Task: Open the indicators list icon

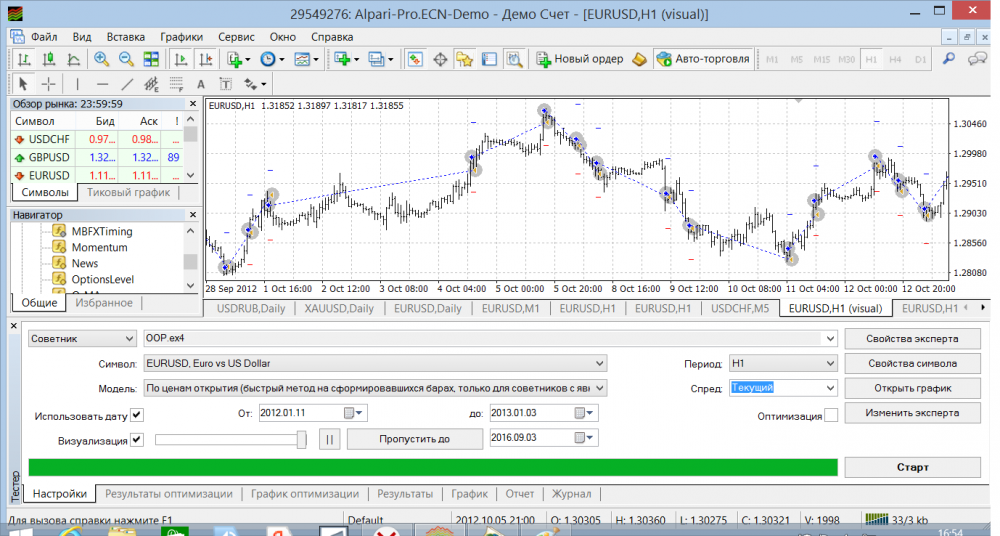Action: [238, 59]
